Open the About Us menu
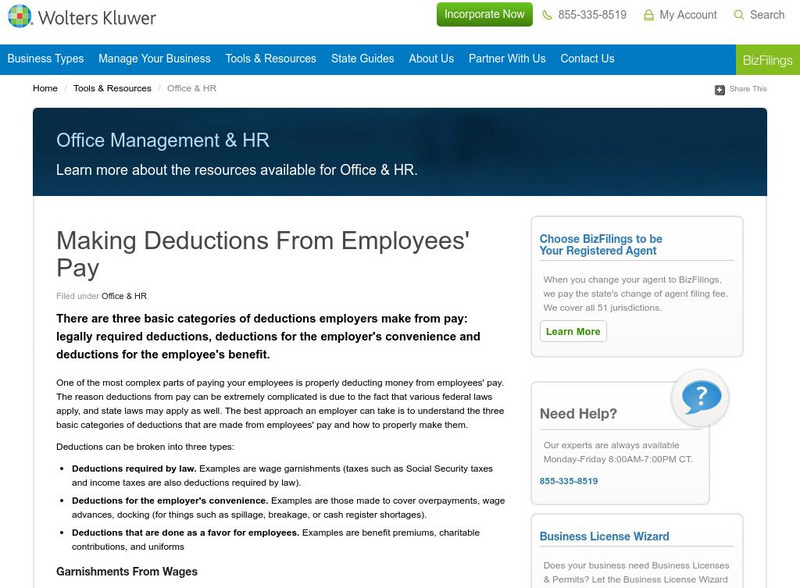This screenshot has width=800, height=588. tap(430, 58)
